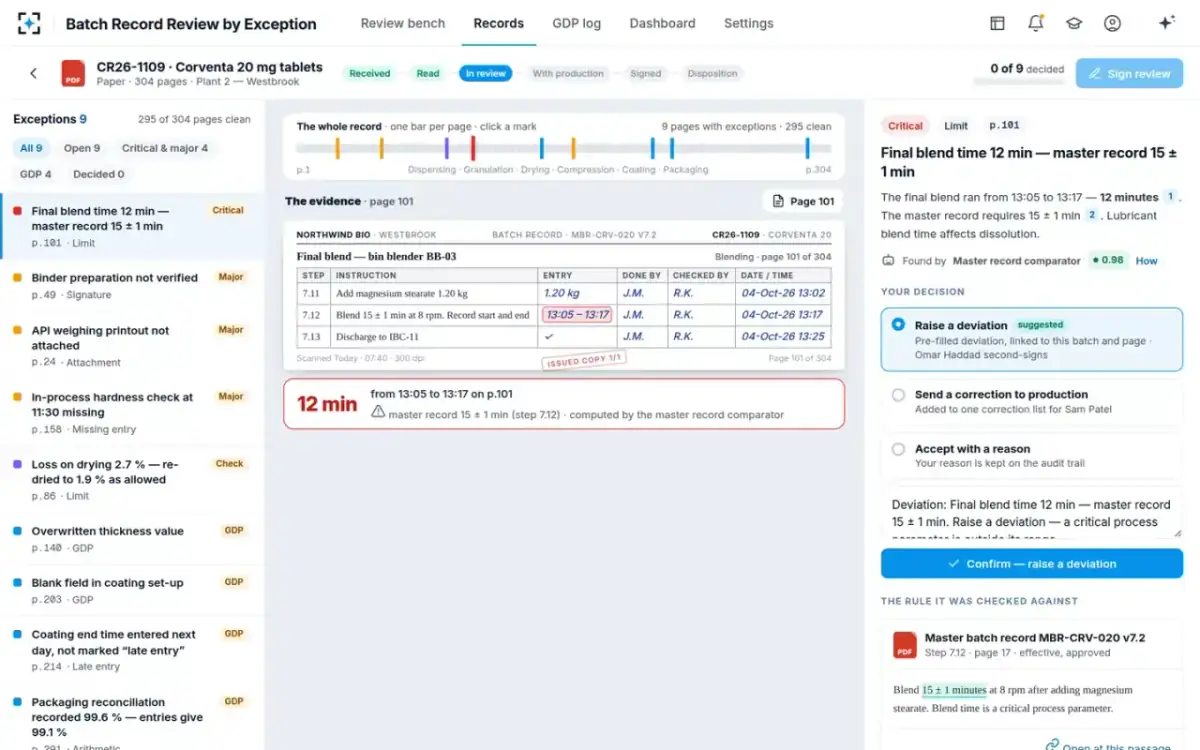The height and width of the screenshot is (750, 1200).
Task: Click highlighted entry 13:05 – 13:17
Action: tap(576, 314)
